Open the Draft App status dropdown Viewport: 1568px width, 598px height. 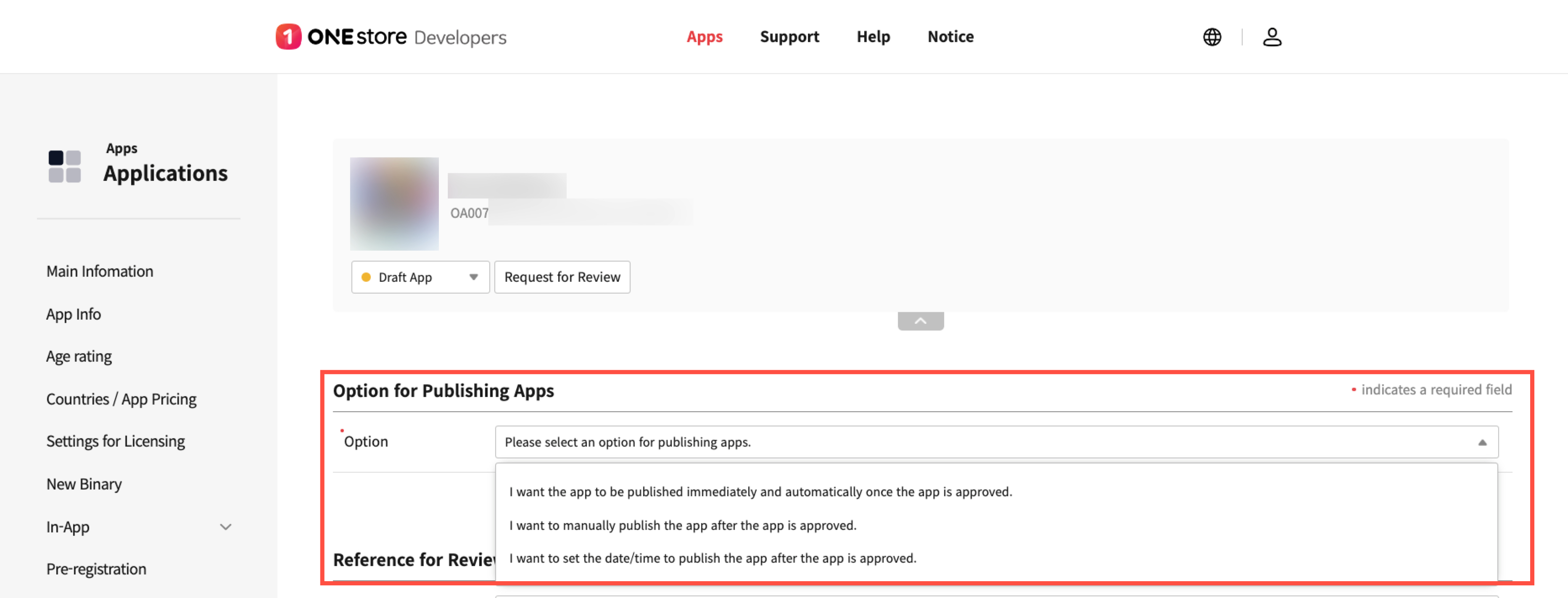420,277
